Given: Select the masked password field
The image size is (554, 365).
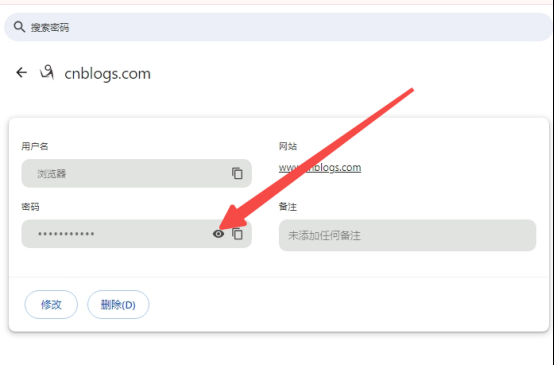Looking at the screenshot, I should pos(136,234).
